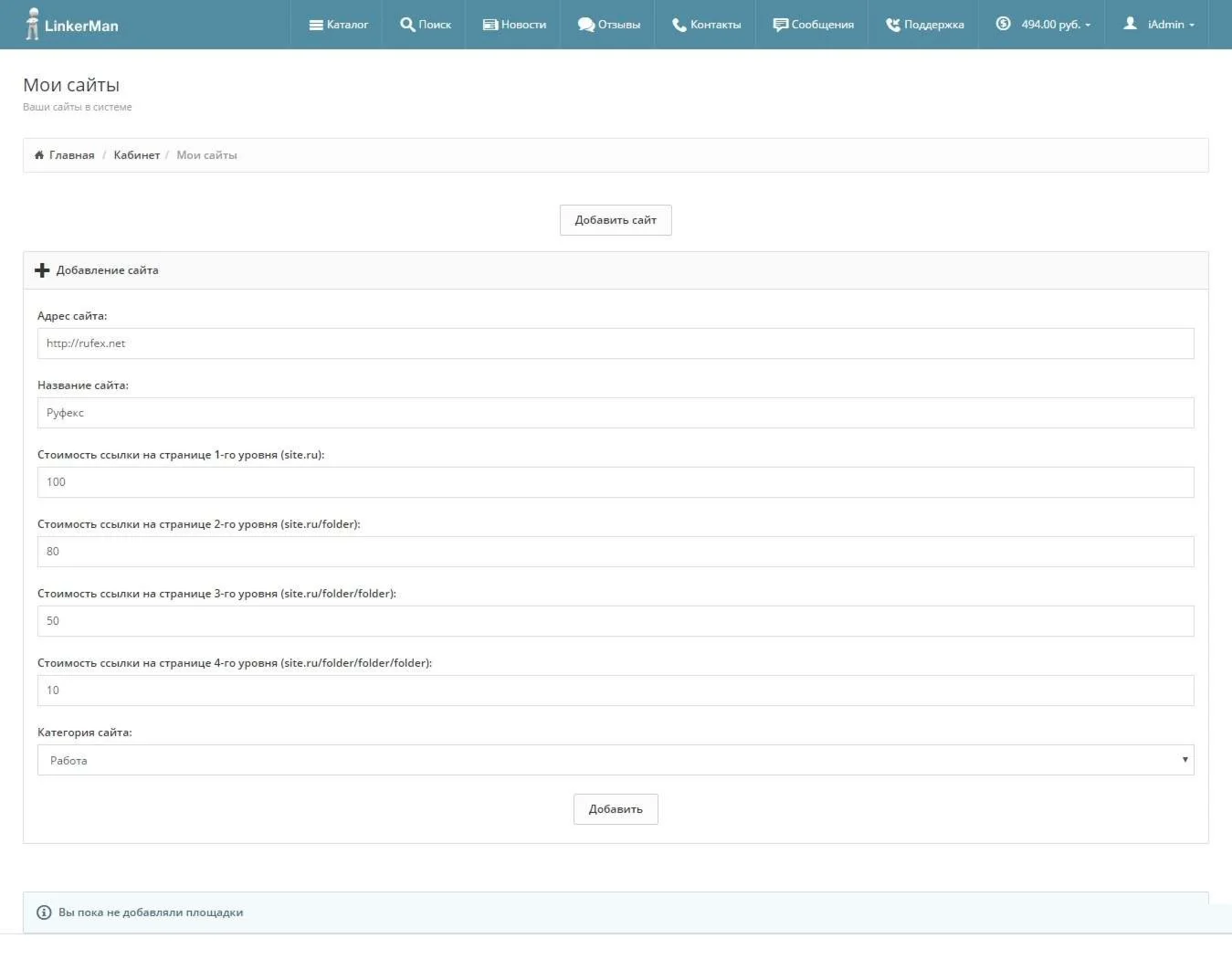Click the Контакты phone icon

point(679,25)
